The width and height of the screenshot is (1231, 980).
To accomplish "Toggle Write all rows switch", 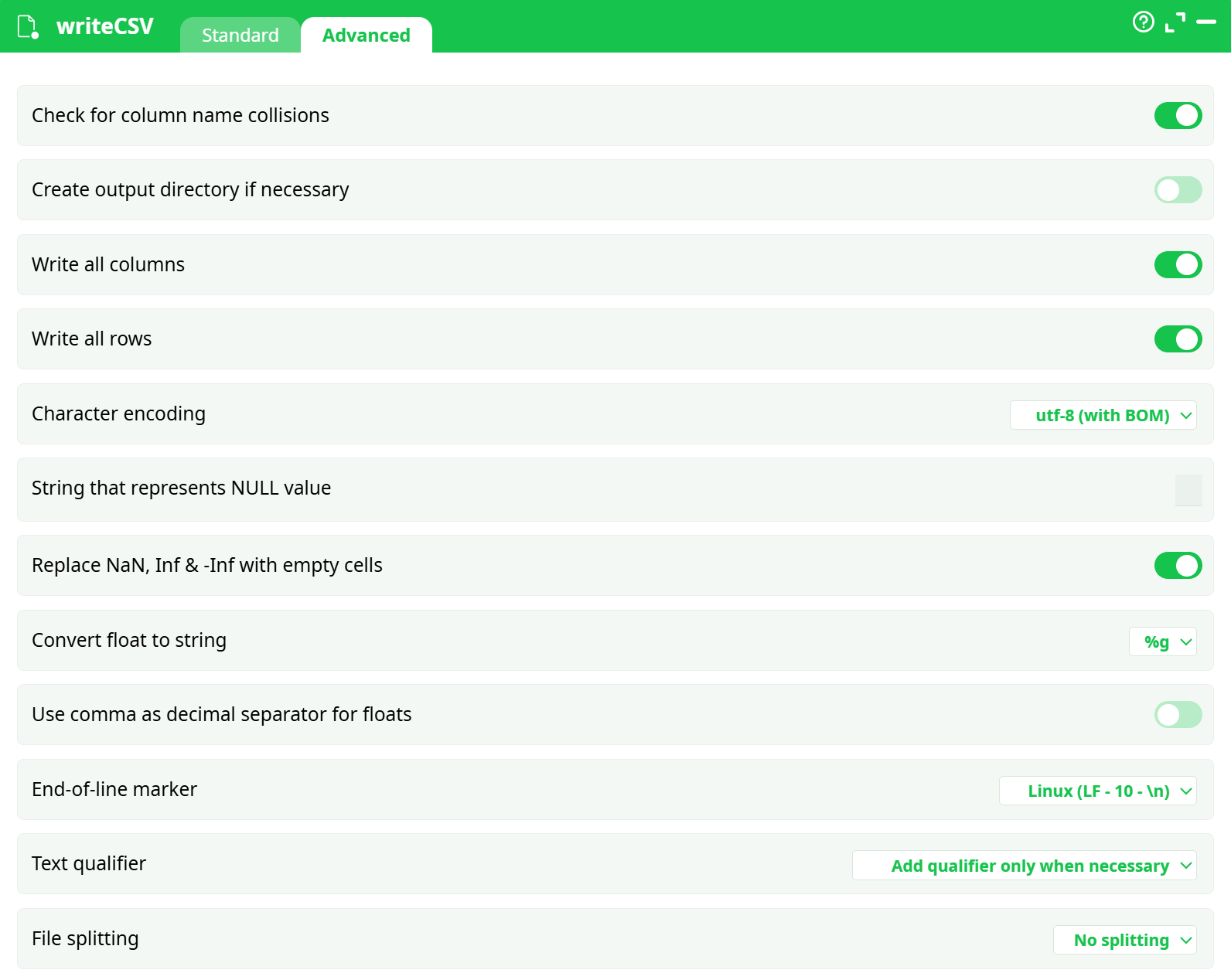I will [1177, 339].
